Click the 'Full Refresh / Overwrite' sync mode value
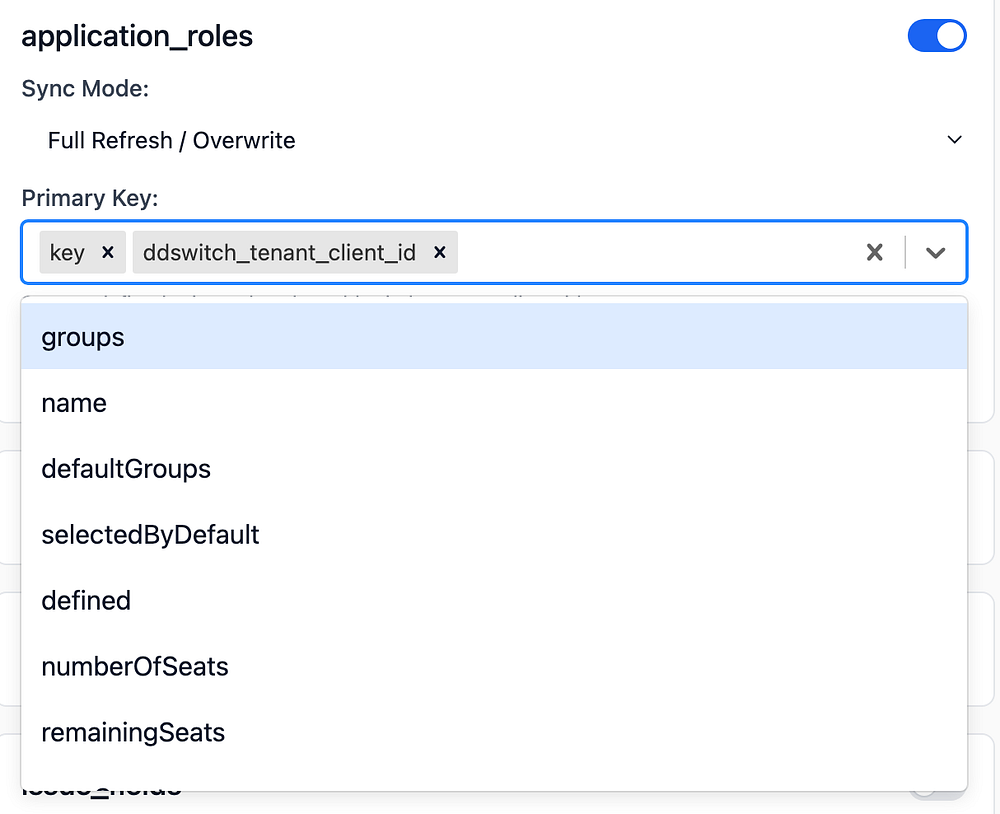Viewport: 1000px width, 814px height. coord(172,141)
